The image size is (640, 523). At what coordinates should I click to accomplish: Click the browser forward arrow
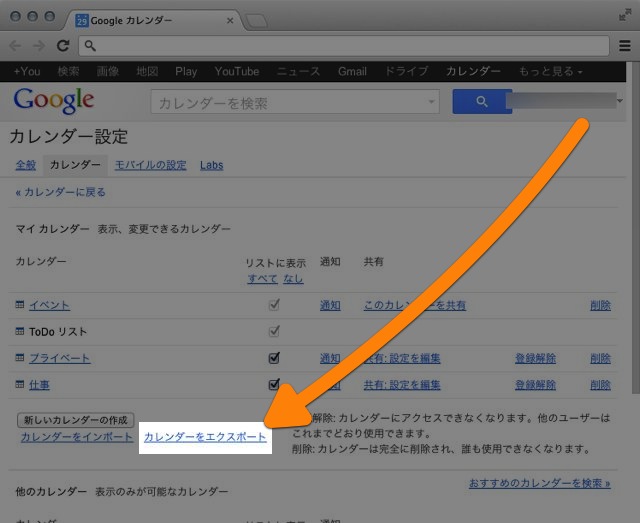tap(39, 45)
